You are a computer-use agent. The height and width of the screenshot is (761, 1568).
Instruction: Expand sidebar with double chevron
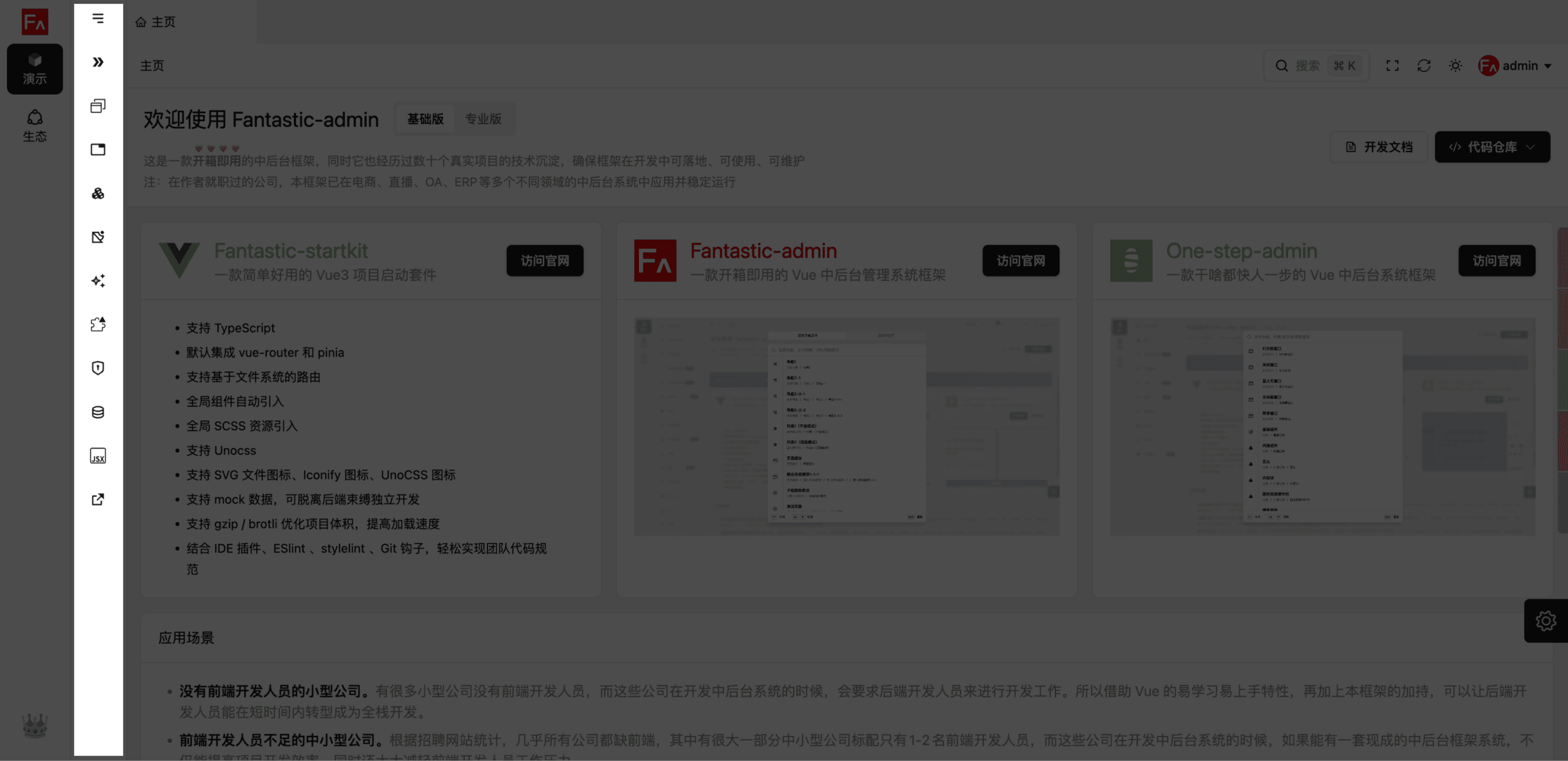click(98, 62)
